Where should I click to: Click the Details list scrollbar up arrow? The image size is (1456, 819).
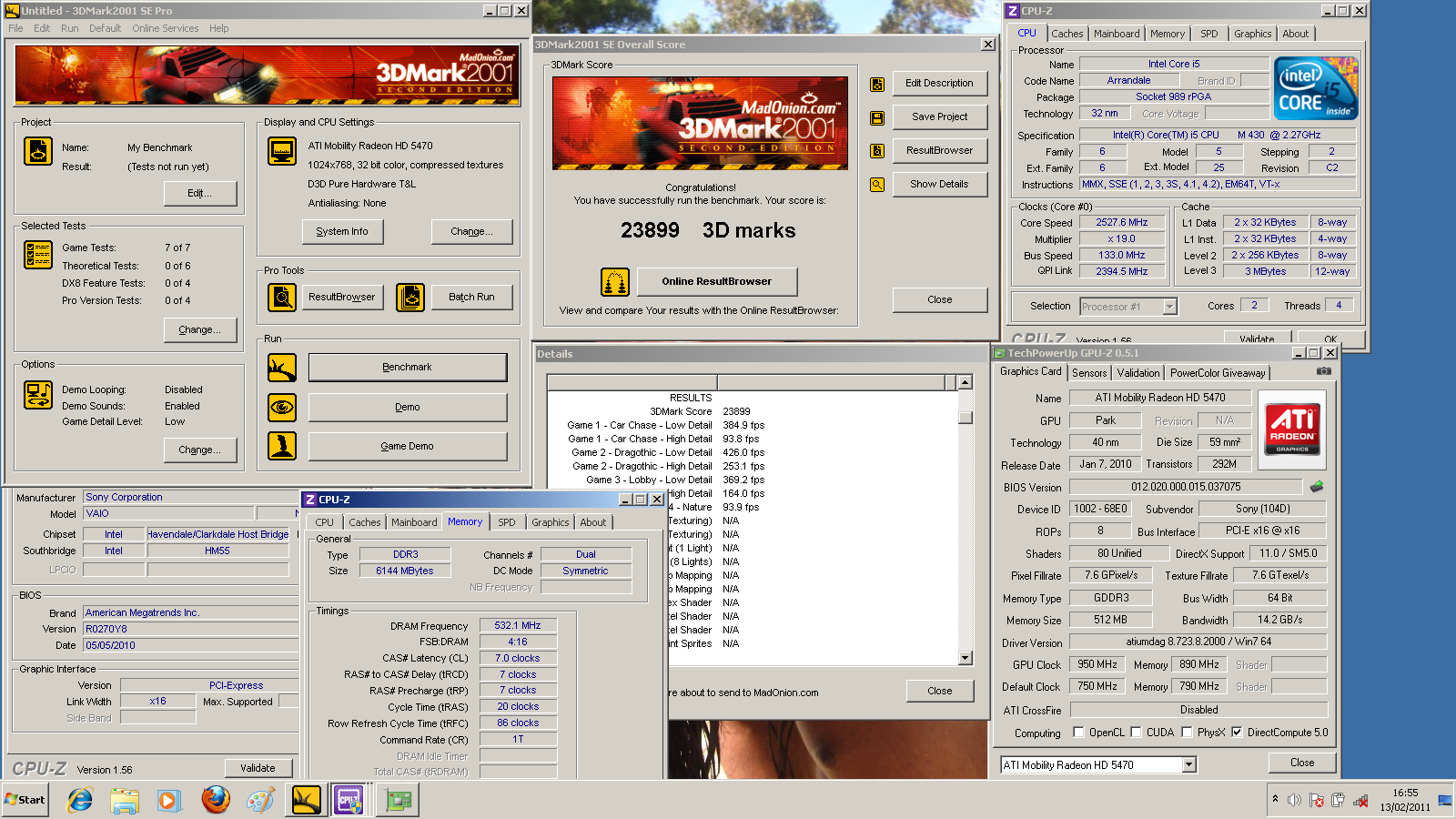966,383
